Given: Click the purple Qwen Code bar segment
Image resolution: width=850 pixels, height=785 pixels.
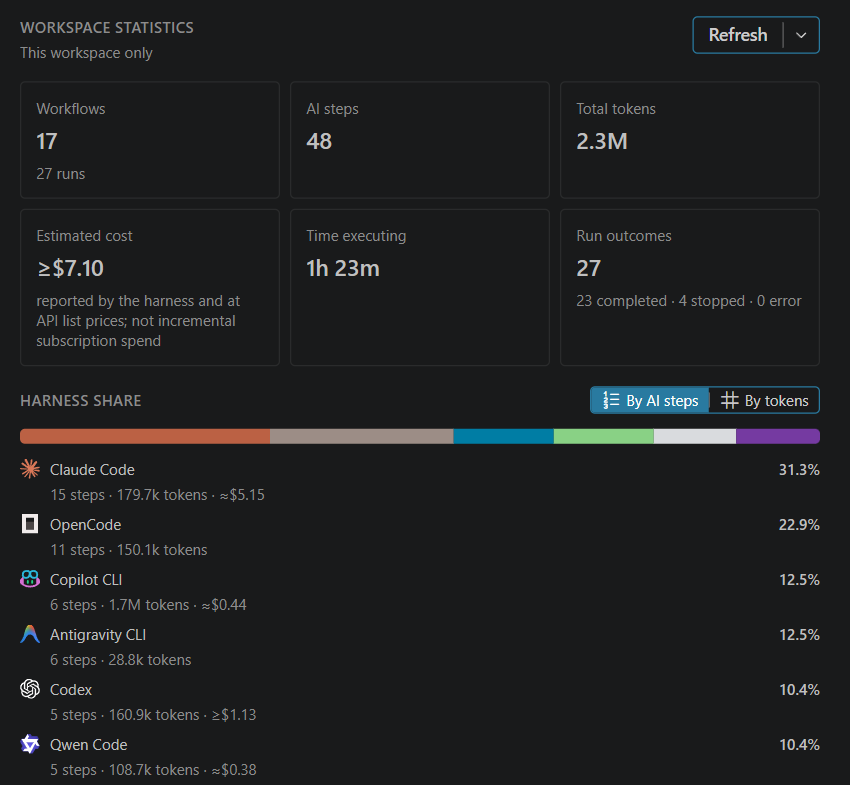Looking at the screenshot, I should pos(778,436).
